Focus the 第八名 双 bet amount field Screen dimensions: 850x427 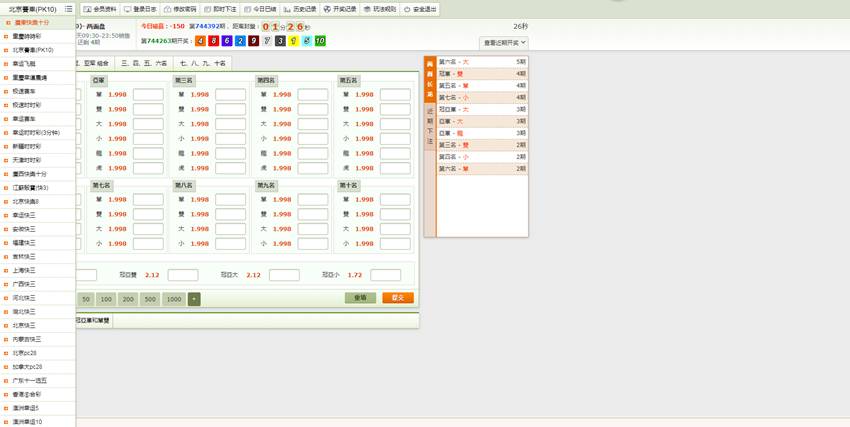[230, 215]
